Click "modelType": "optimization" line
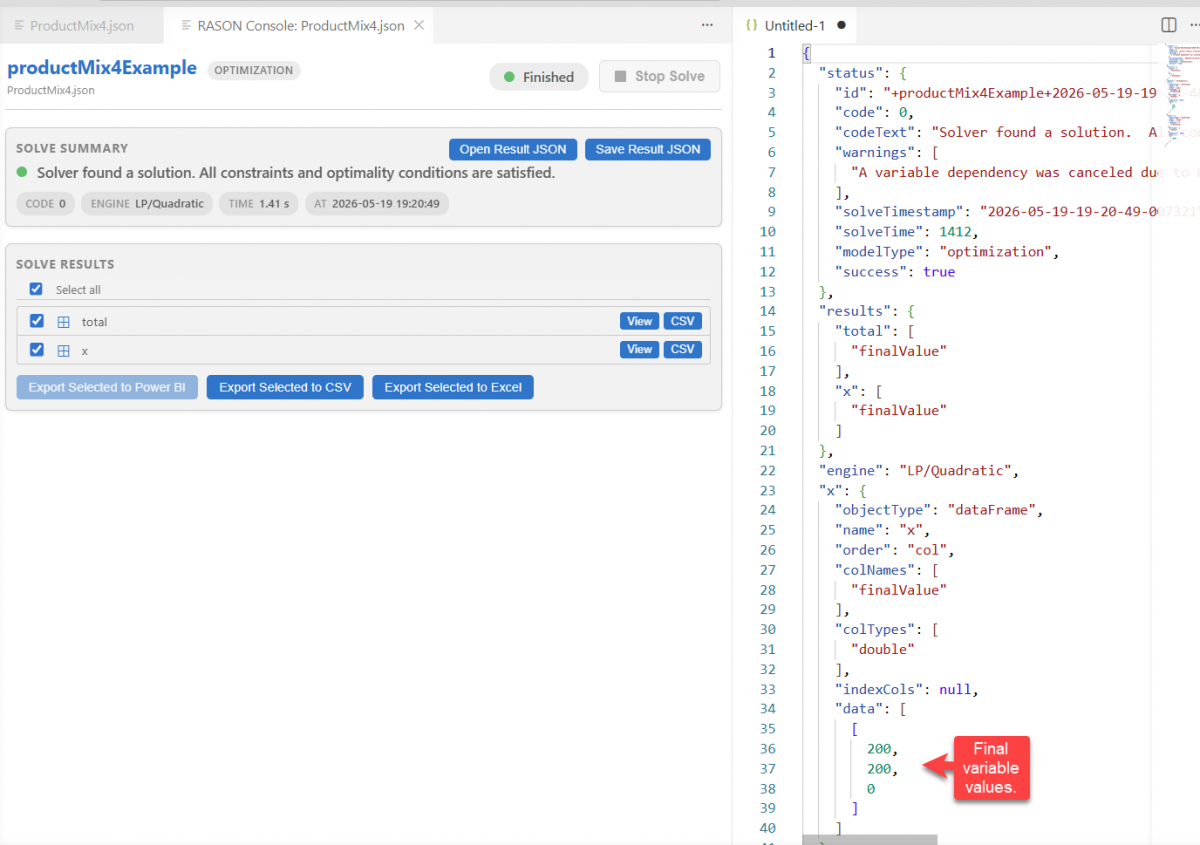This screenshot has height=845, width=1200. 947,251
